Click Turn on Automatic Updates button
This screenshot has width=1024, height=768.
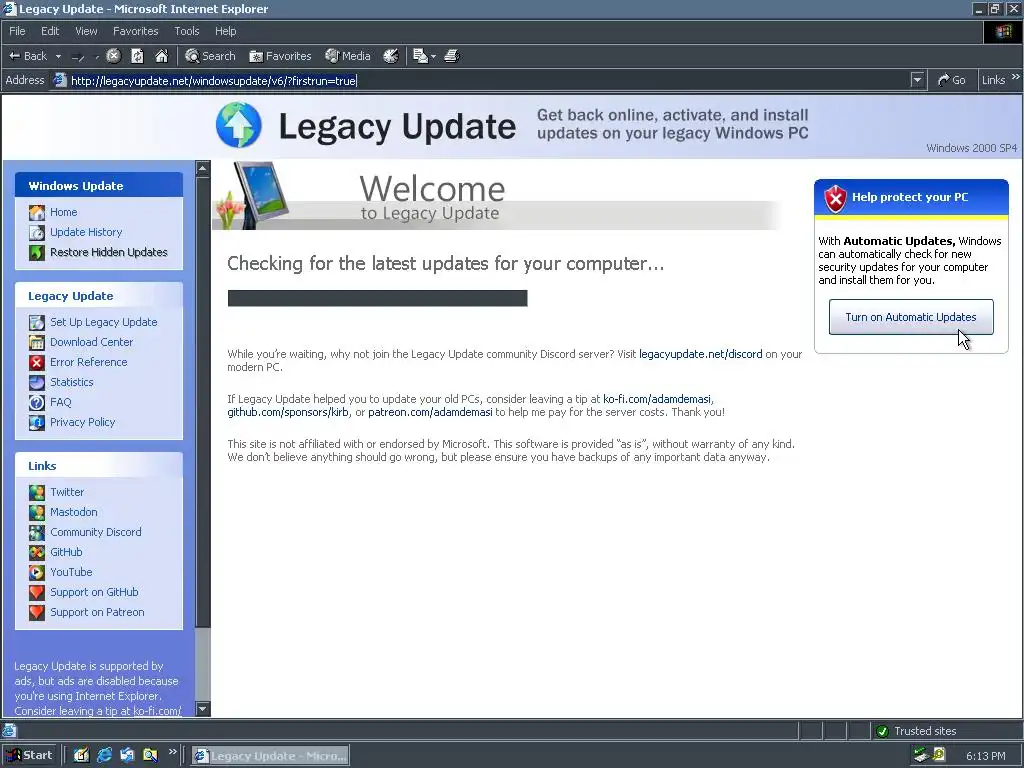click(911, 317)
